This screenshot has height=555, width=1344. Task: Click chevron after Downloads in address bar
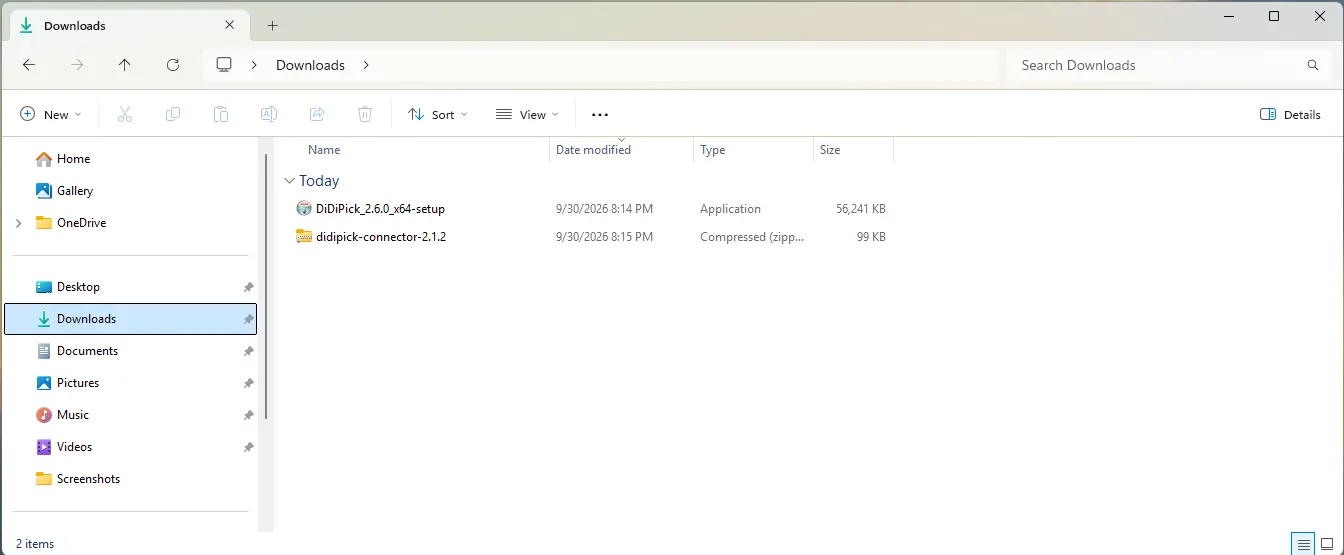(x=366, y=65)
